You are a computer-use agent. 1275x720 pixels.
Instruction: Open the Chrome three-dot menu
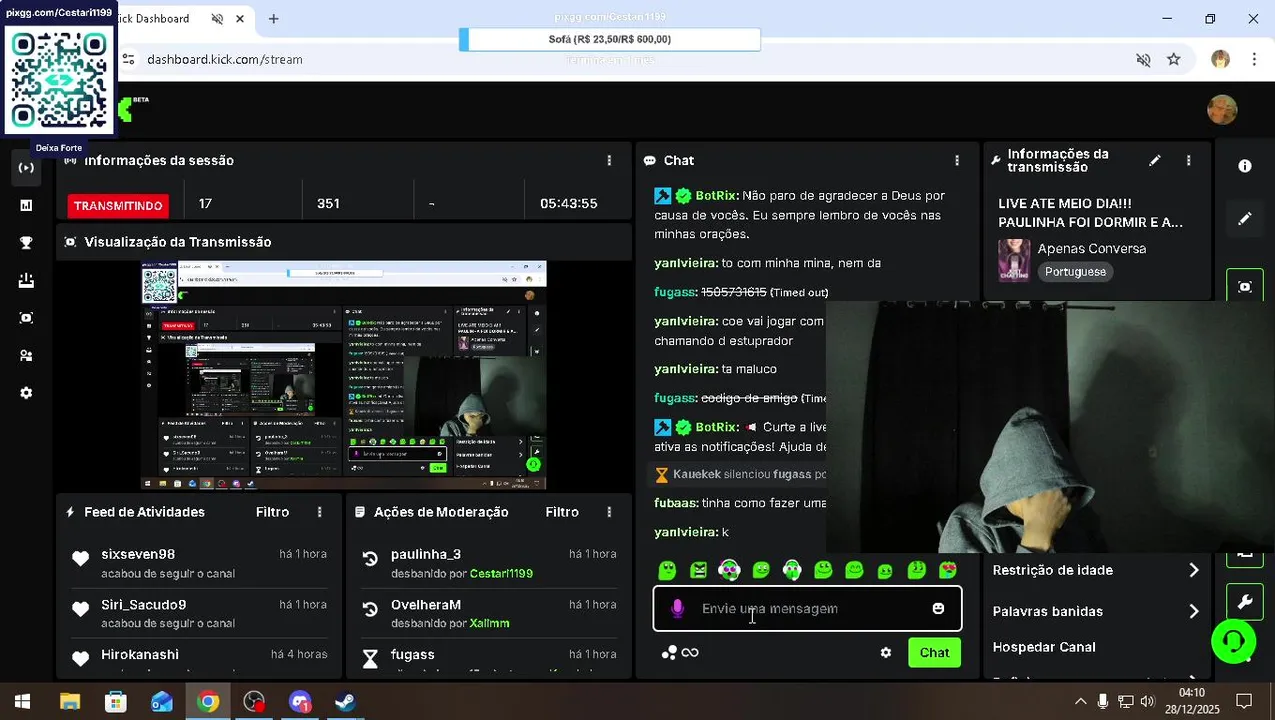pos(1254,60)
